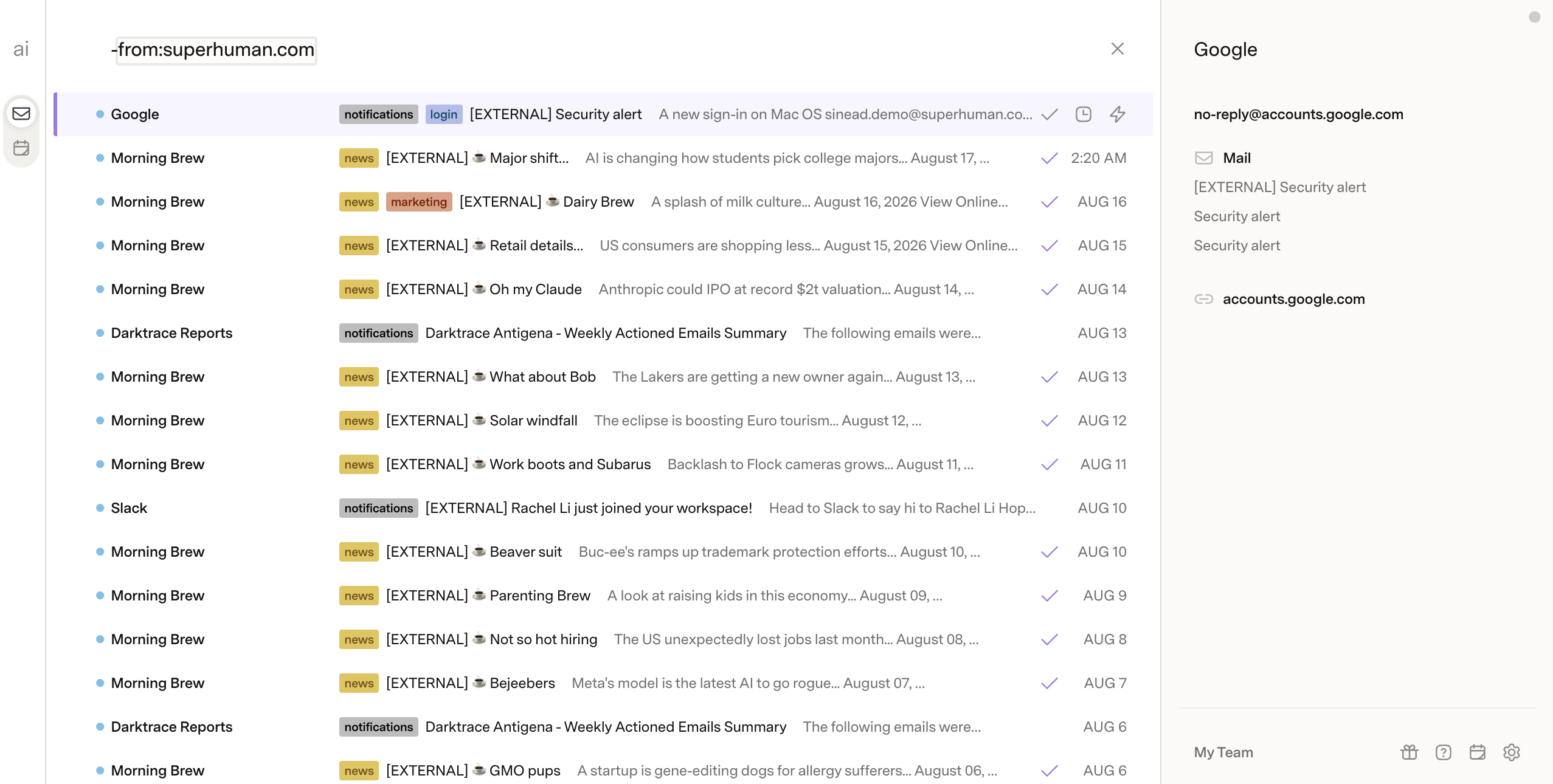Mark done the 'Beaver suit' email
The height and width of the screenshot is (784, 1553).
1050,552
